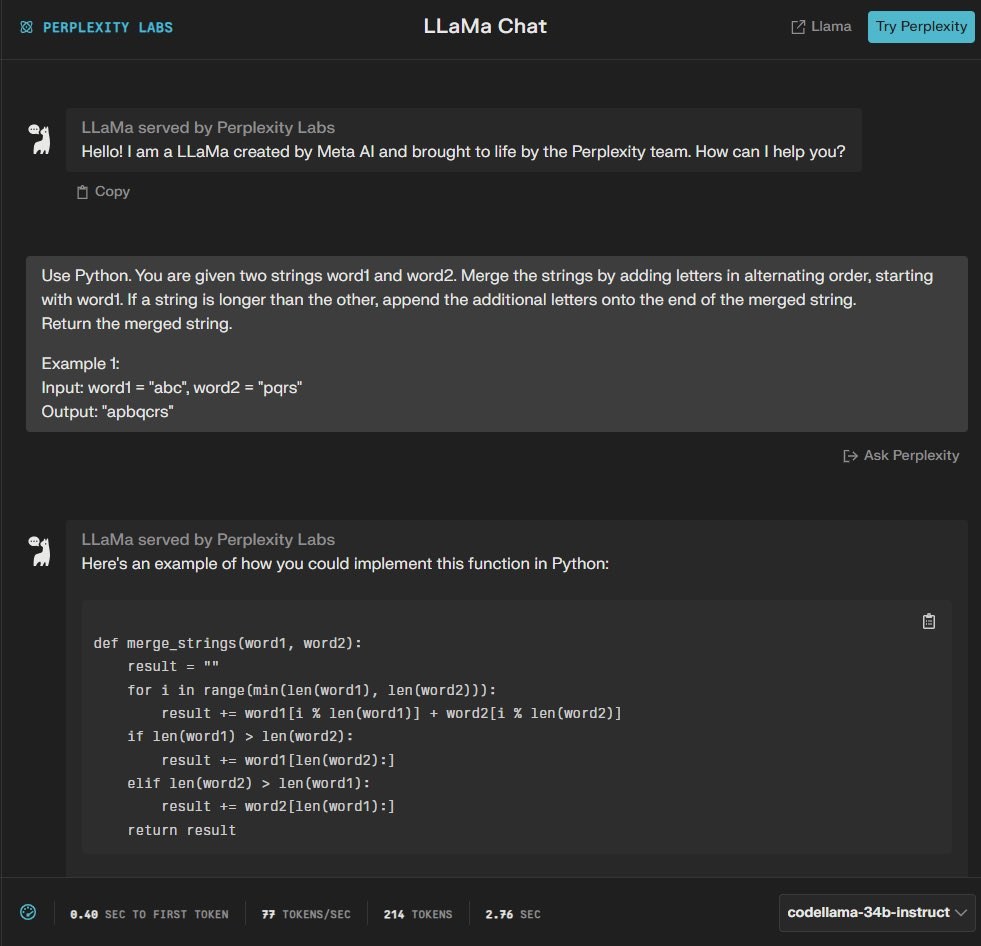This screenshot has height=946, width=981.
Task: Open the Perplexity Labs home link
Action: [x=96, y=27]
